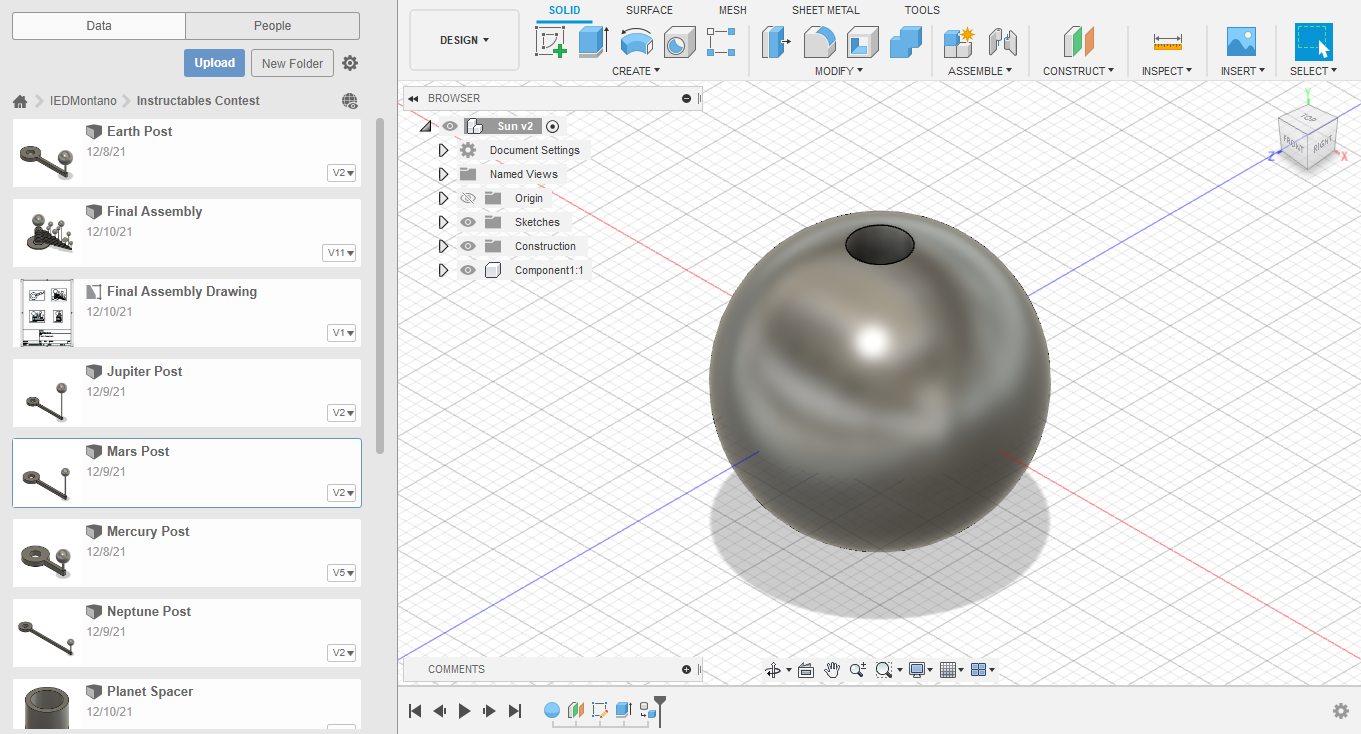Viewport: 1361px width, 734px height.
Task: Hide Component1:1 using eye icon
Action: pos(467,270)
